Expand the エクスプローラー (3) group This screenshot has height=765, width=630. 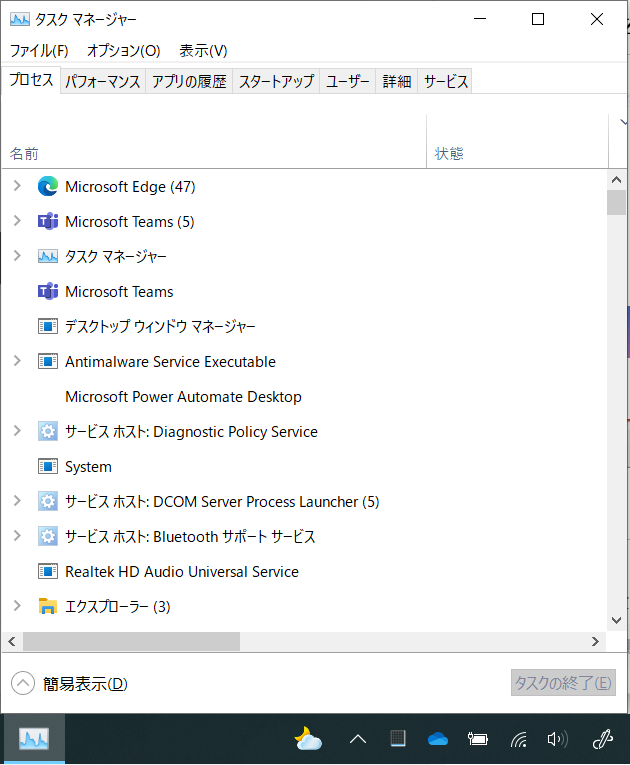[17, 606]
